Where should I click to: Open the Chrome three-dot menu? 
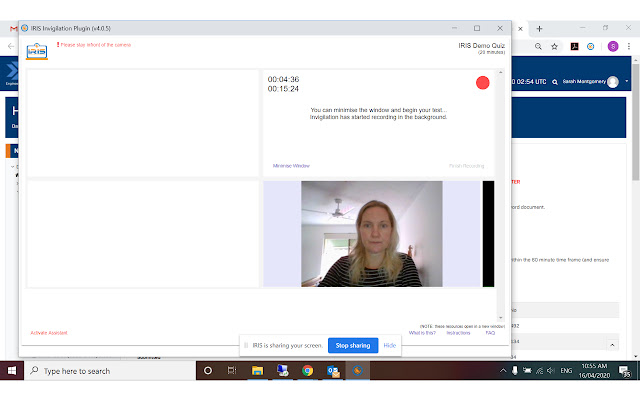629,47
